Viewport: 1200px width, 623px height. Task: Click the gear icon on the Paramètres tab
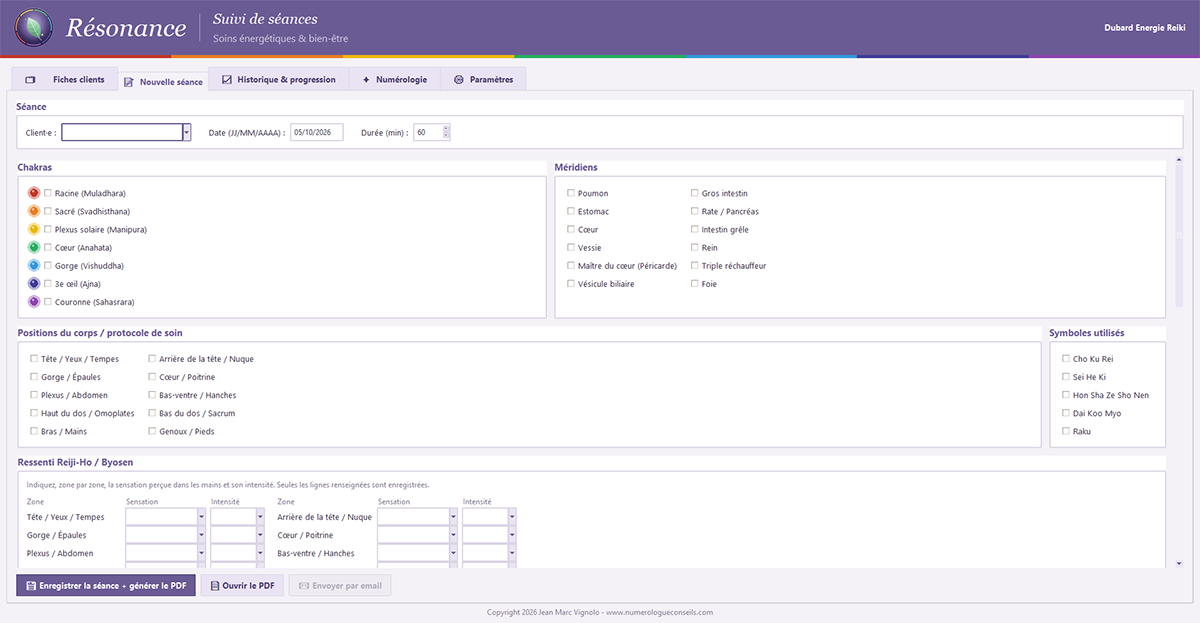point(459,80)
